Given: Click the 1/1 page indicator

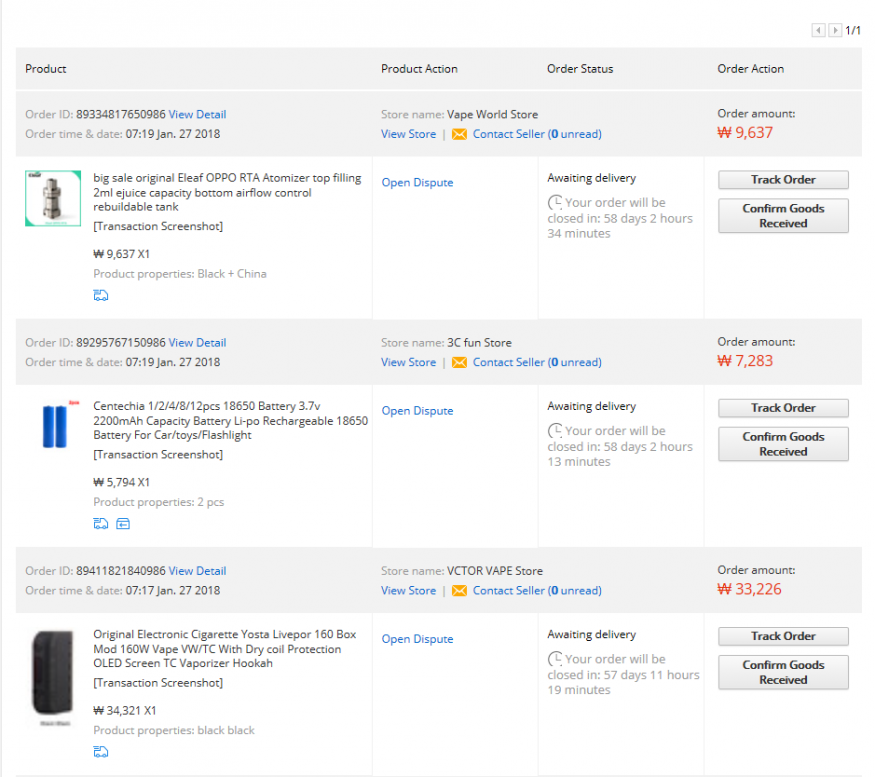Looking at the screenshot, I should (853, 30).
